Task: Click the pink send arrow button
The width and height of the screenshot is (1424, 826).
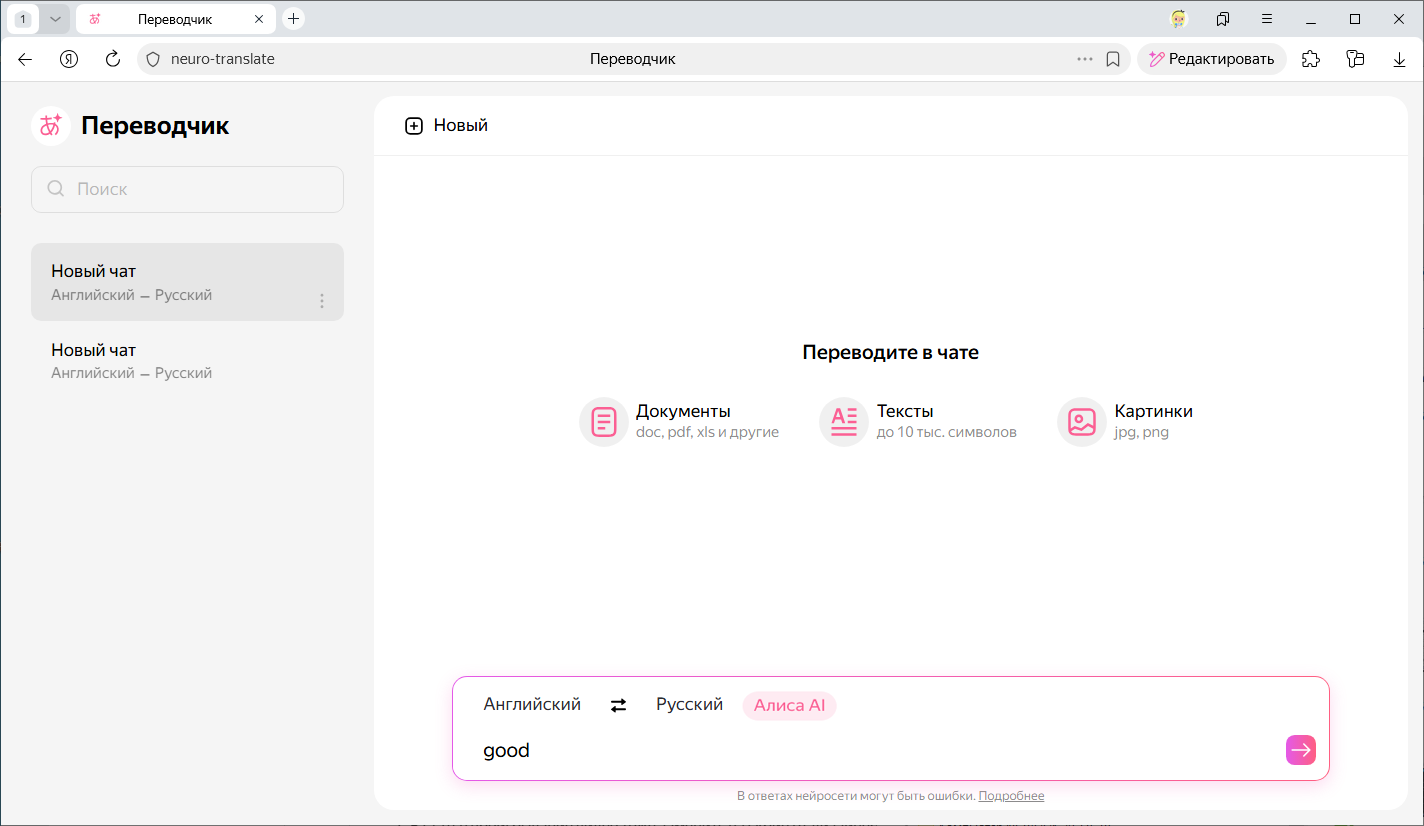Action: point(1300,750)
